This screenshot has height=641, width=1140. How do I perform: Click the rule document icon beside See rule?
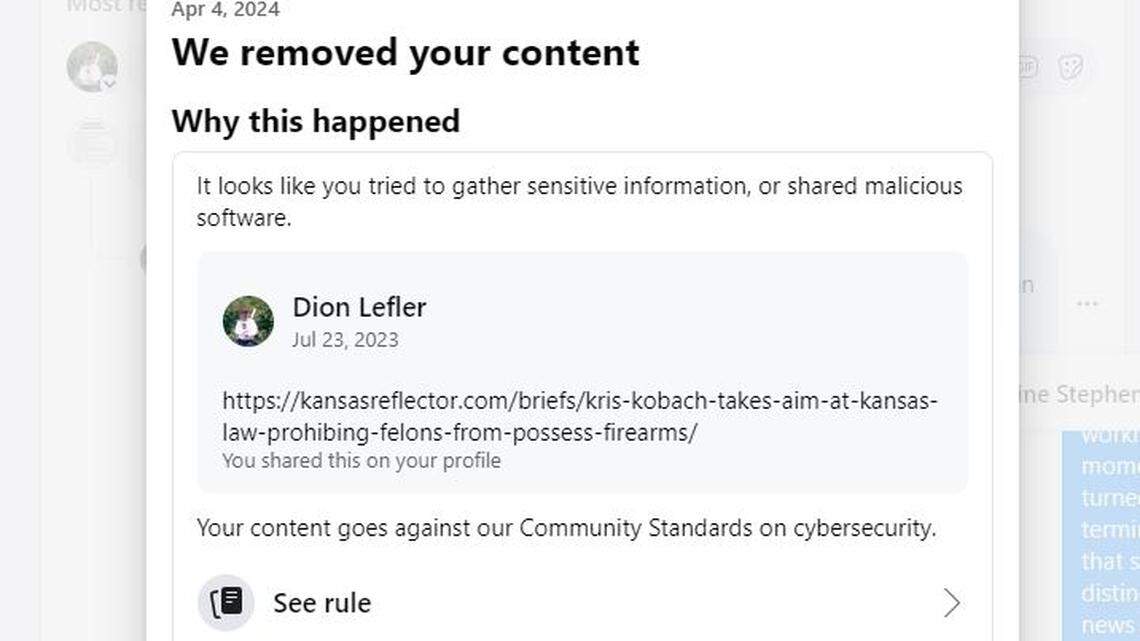226,602
